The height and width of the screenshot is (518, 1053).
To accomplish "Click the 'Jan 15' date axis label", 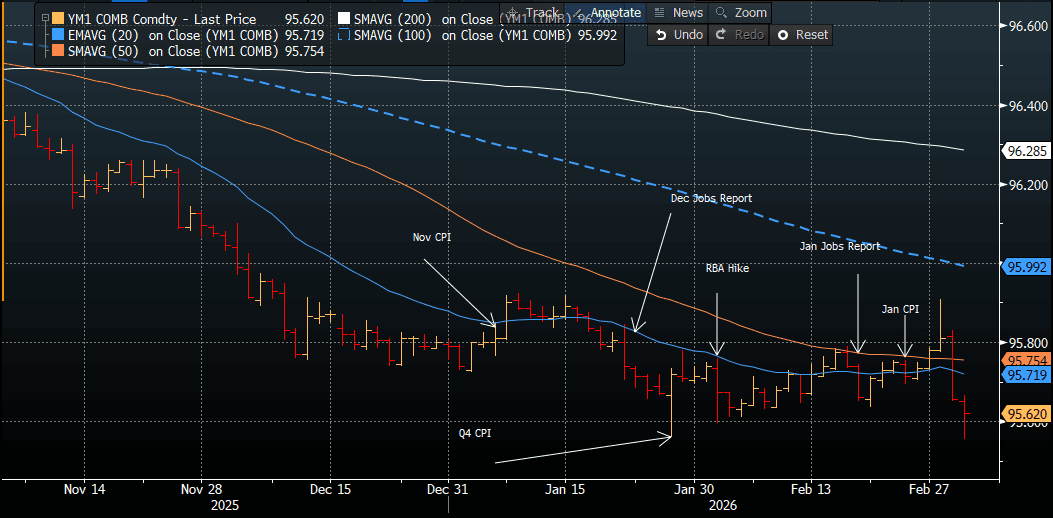I will coord(566,490).
